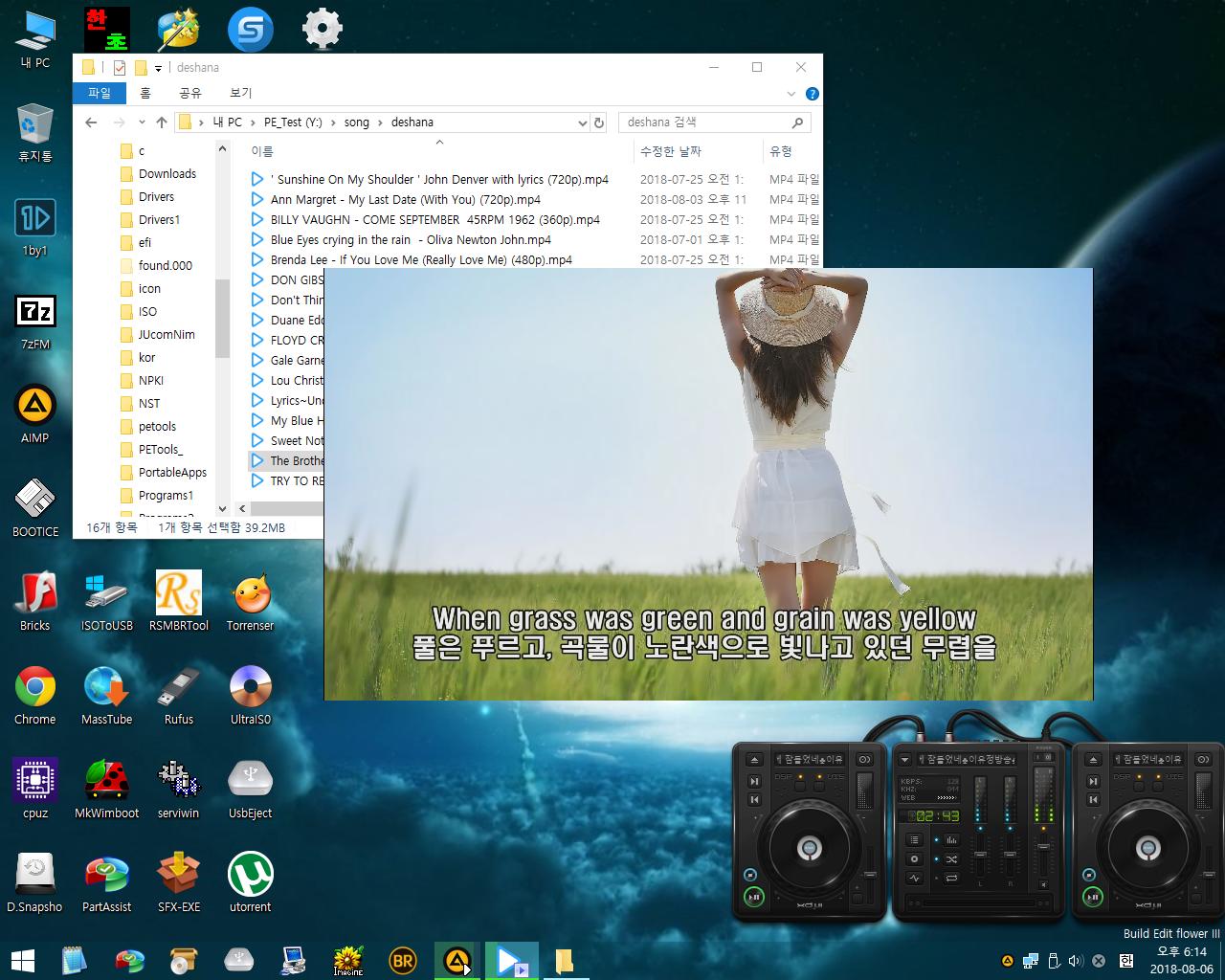Open the BOOTICE desktop icon
1225x980 pixels.
[35, 507]
